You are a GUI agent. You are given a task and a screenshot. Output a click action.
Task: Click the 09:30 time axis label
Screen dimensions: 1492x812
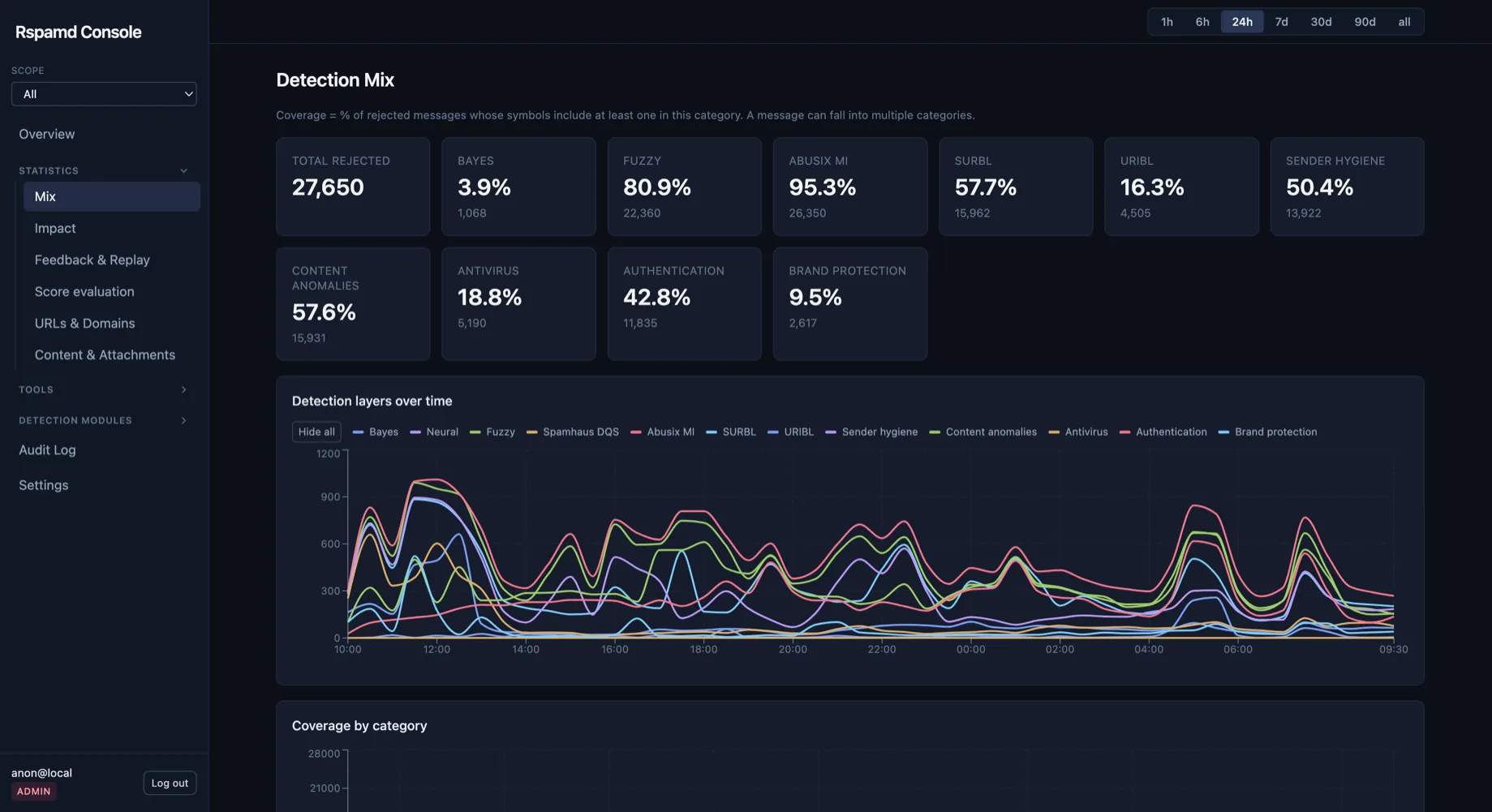[1394, 650]
